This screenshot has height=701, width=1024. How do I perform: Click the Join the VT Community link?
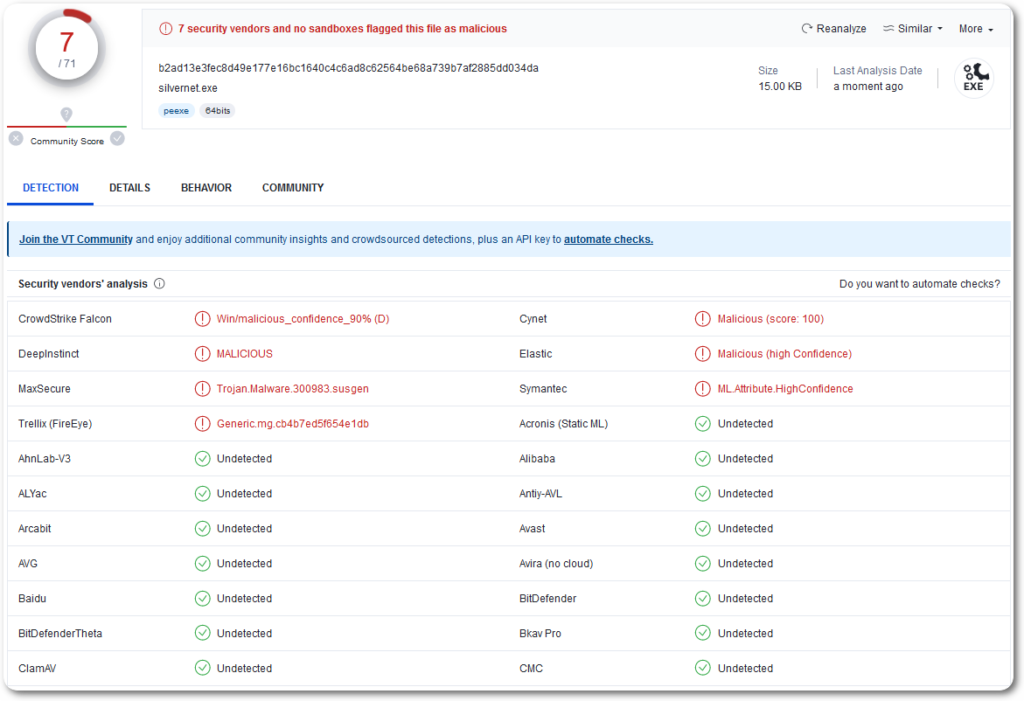coord(76,240)
